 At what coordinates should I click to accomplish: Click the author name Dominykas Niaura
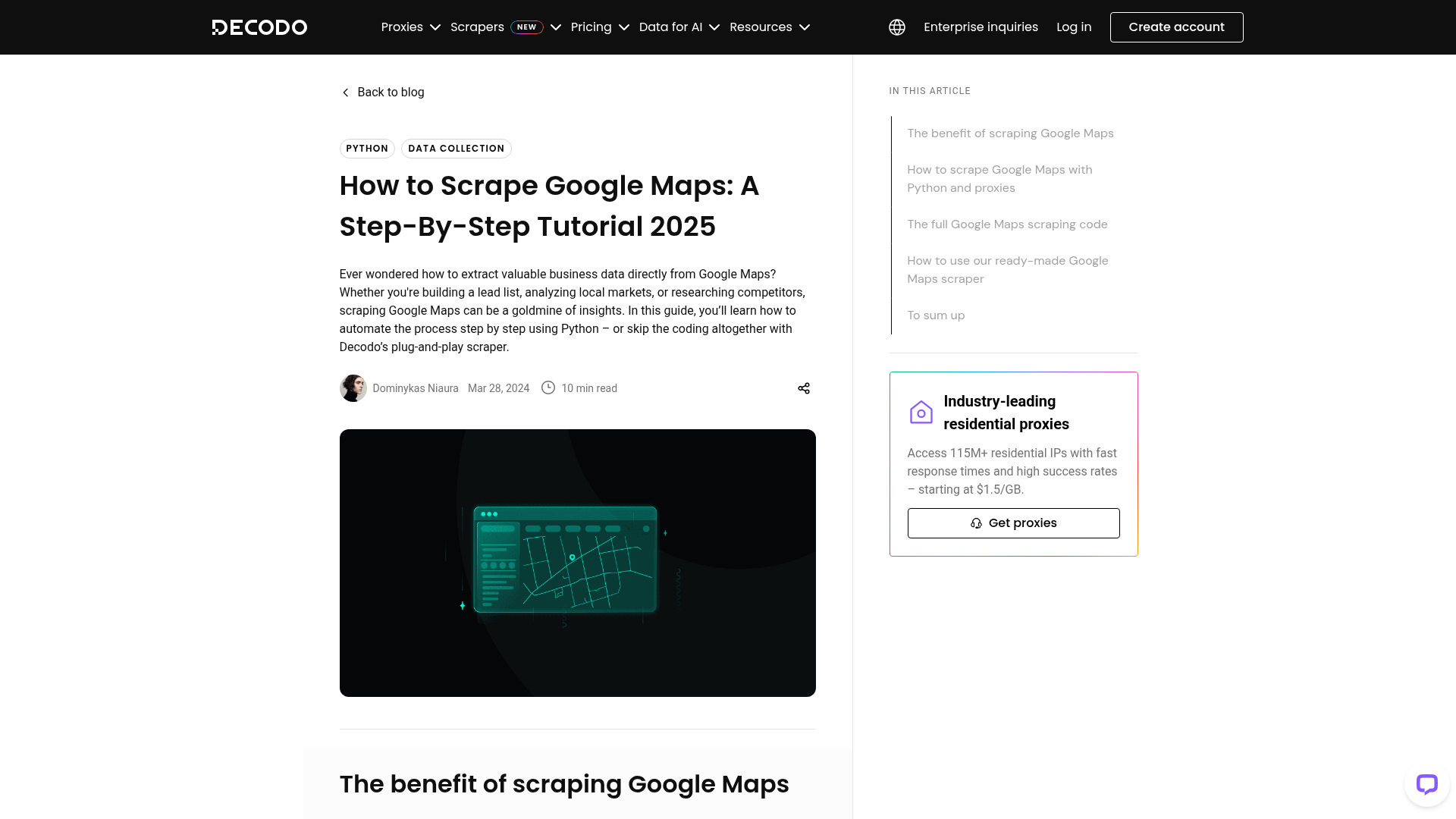416,388
